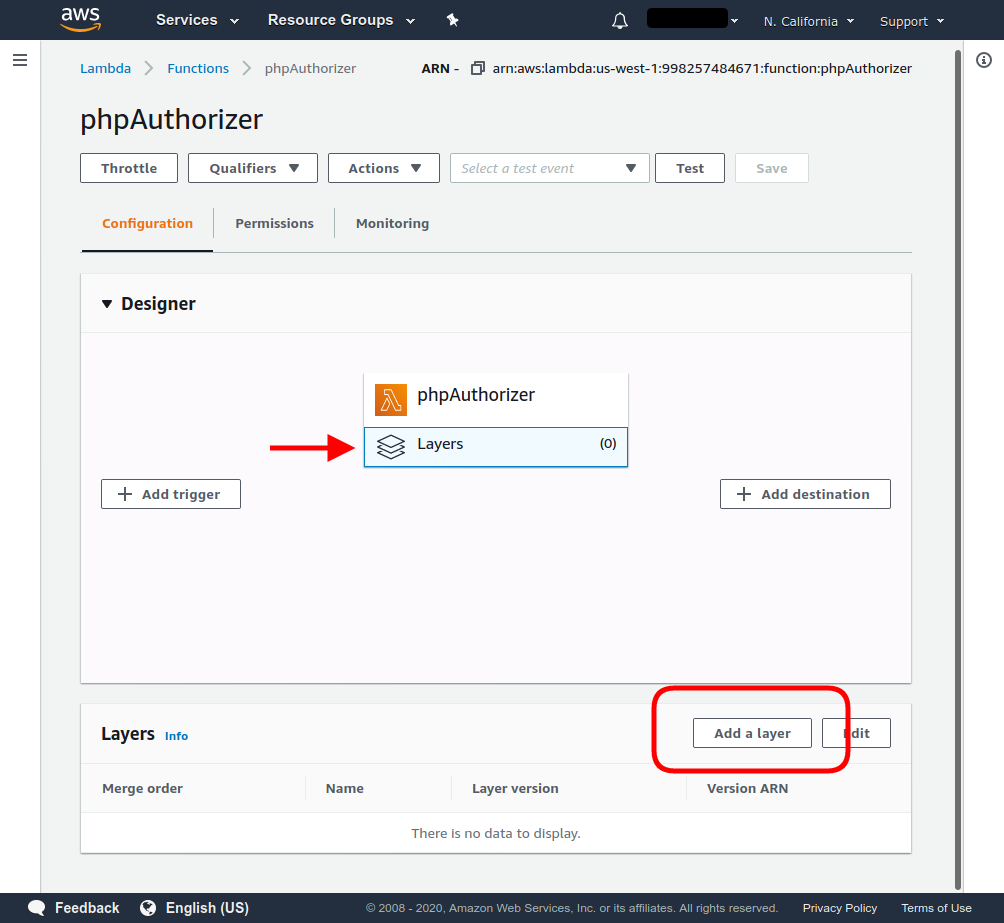Select the Layers box in Designer

(x=495, y=445)
